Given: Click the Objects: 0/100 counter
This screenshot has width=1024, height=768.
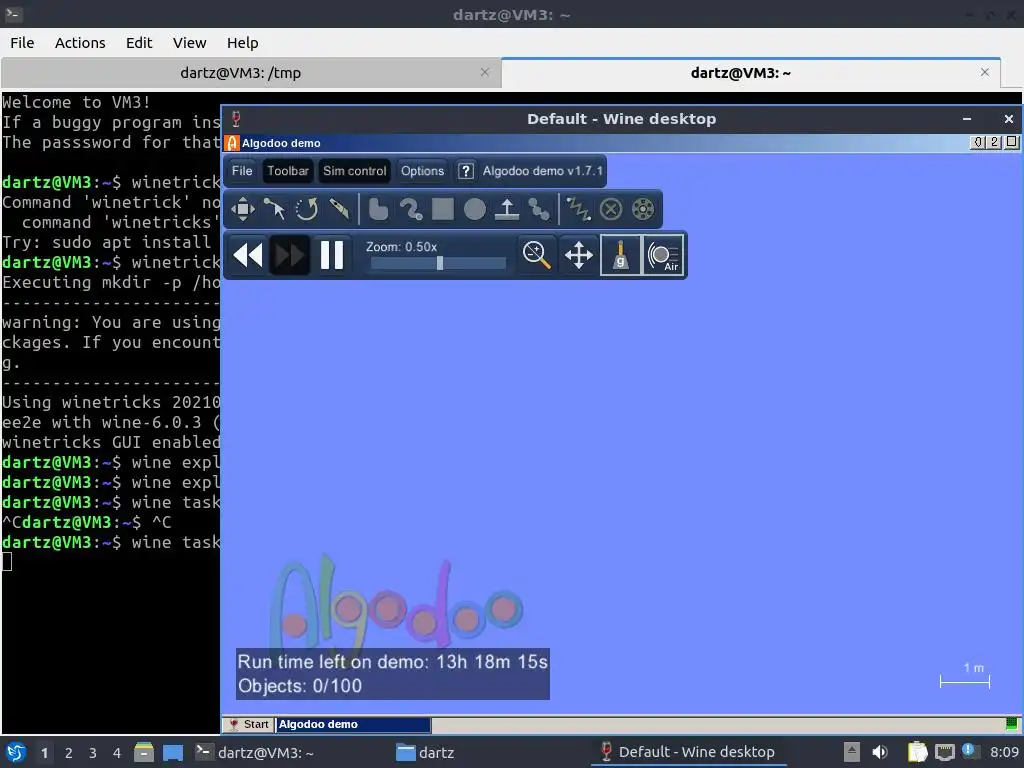Looking at the screenshot, I should pos(300,686).
